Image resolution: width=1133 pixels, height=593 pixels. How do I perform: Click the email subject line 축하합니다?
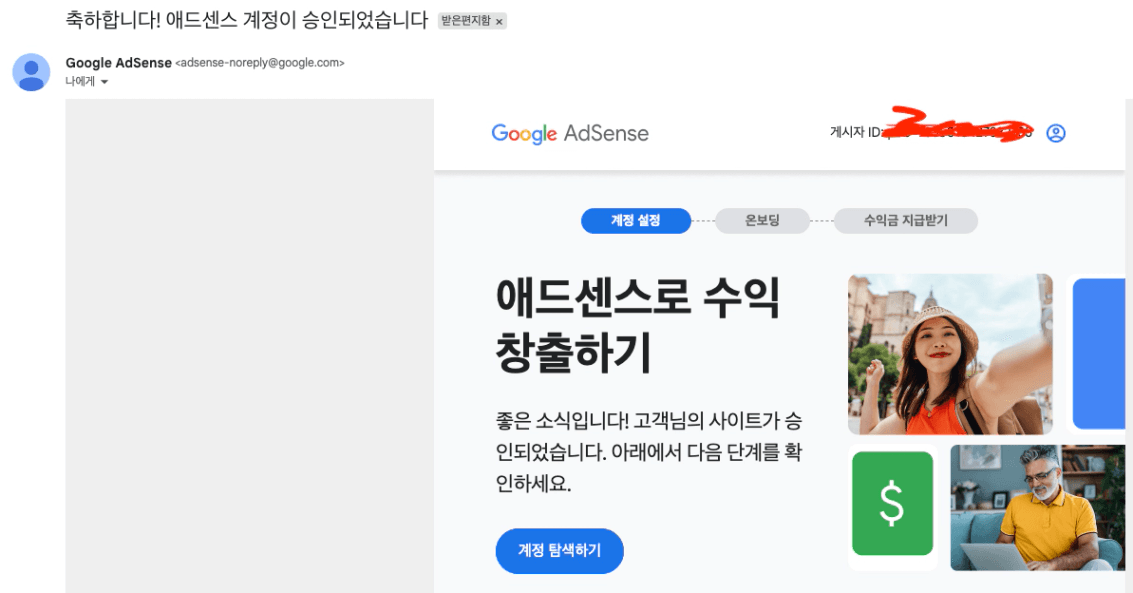246,20
